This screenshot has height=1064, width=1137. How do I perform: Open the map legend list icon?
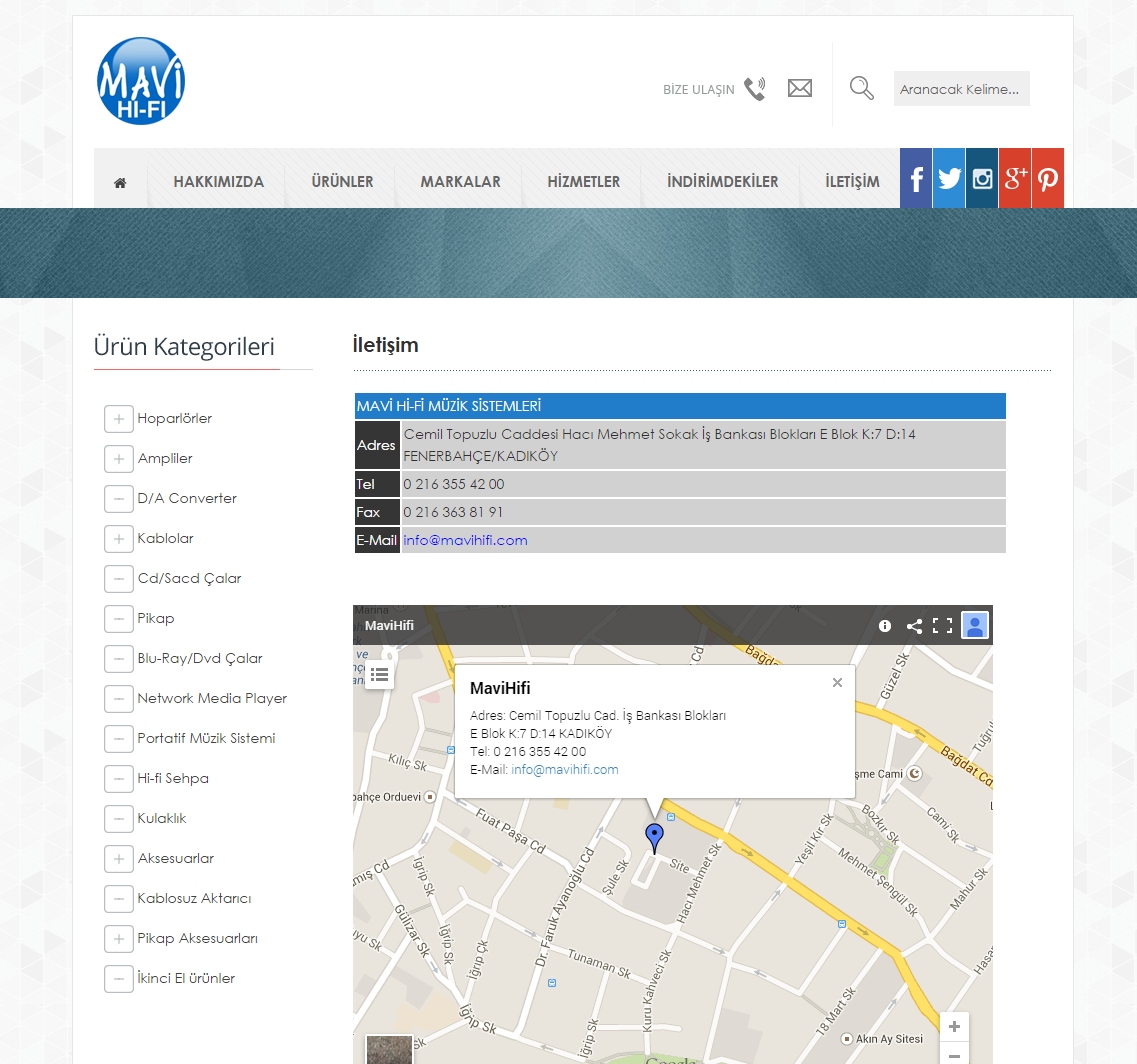click(x=380, y=675)
